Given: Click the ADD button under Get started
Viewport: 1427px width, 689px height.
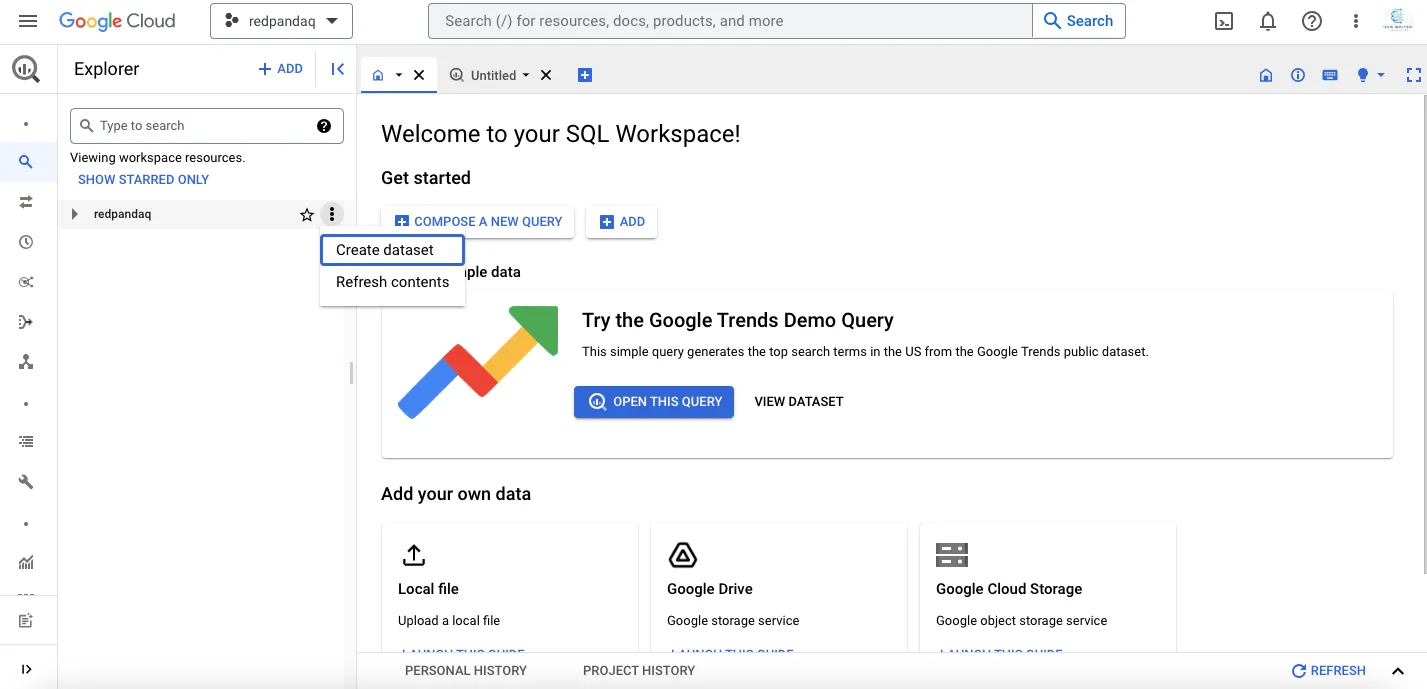Looking at the screenshot, I should (x=622, y=222).
